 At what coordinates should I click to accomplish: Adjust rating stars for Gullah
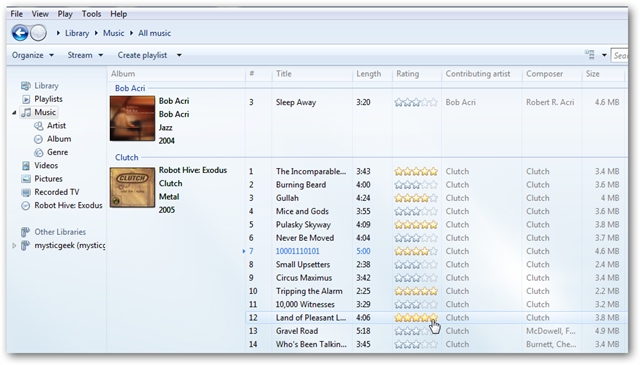pos(416,198)
